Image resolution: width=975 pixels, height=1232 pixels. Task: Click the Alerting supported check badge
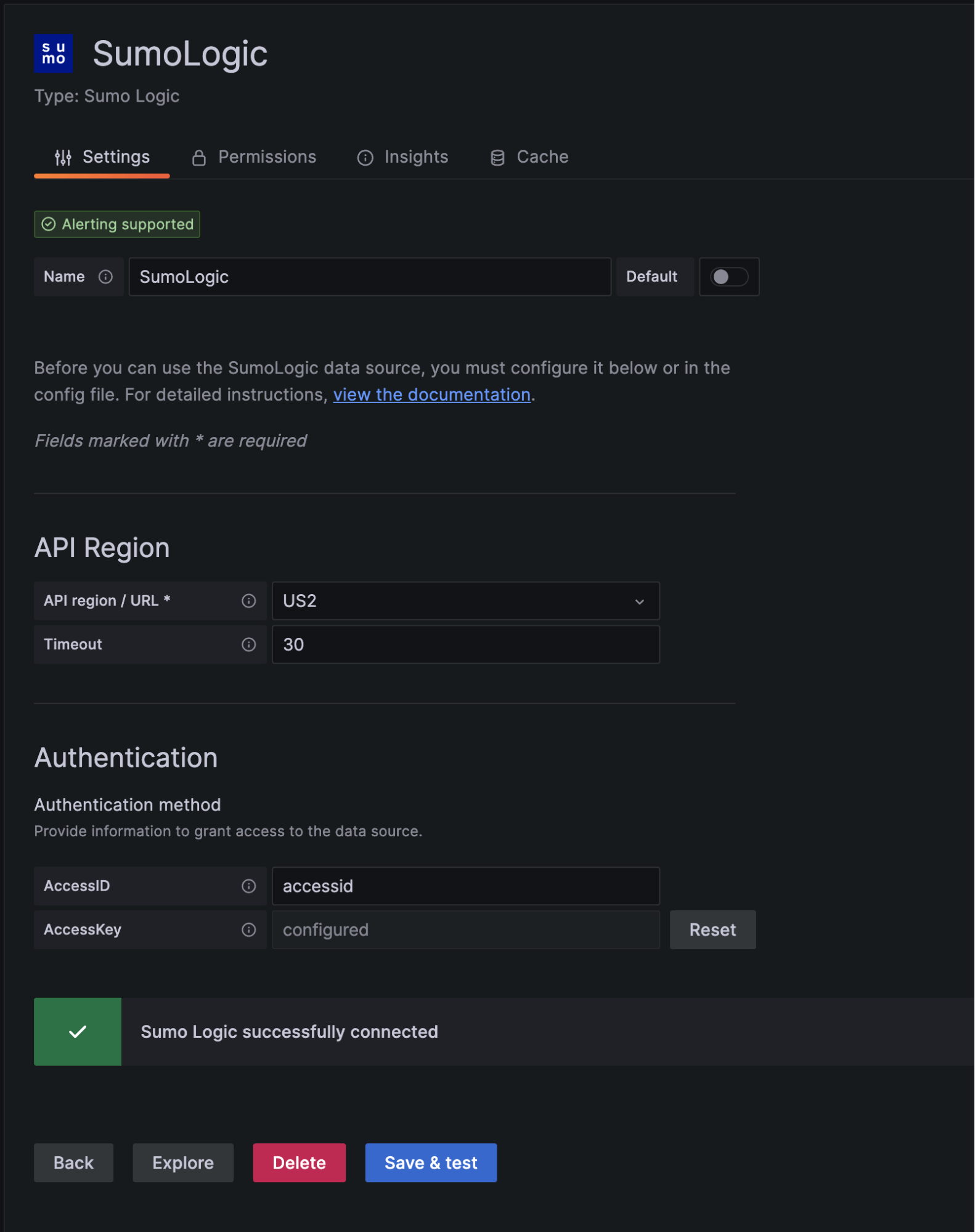pos(117,224)
